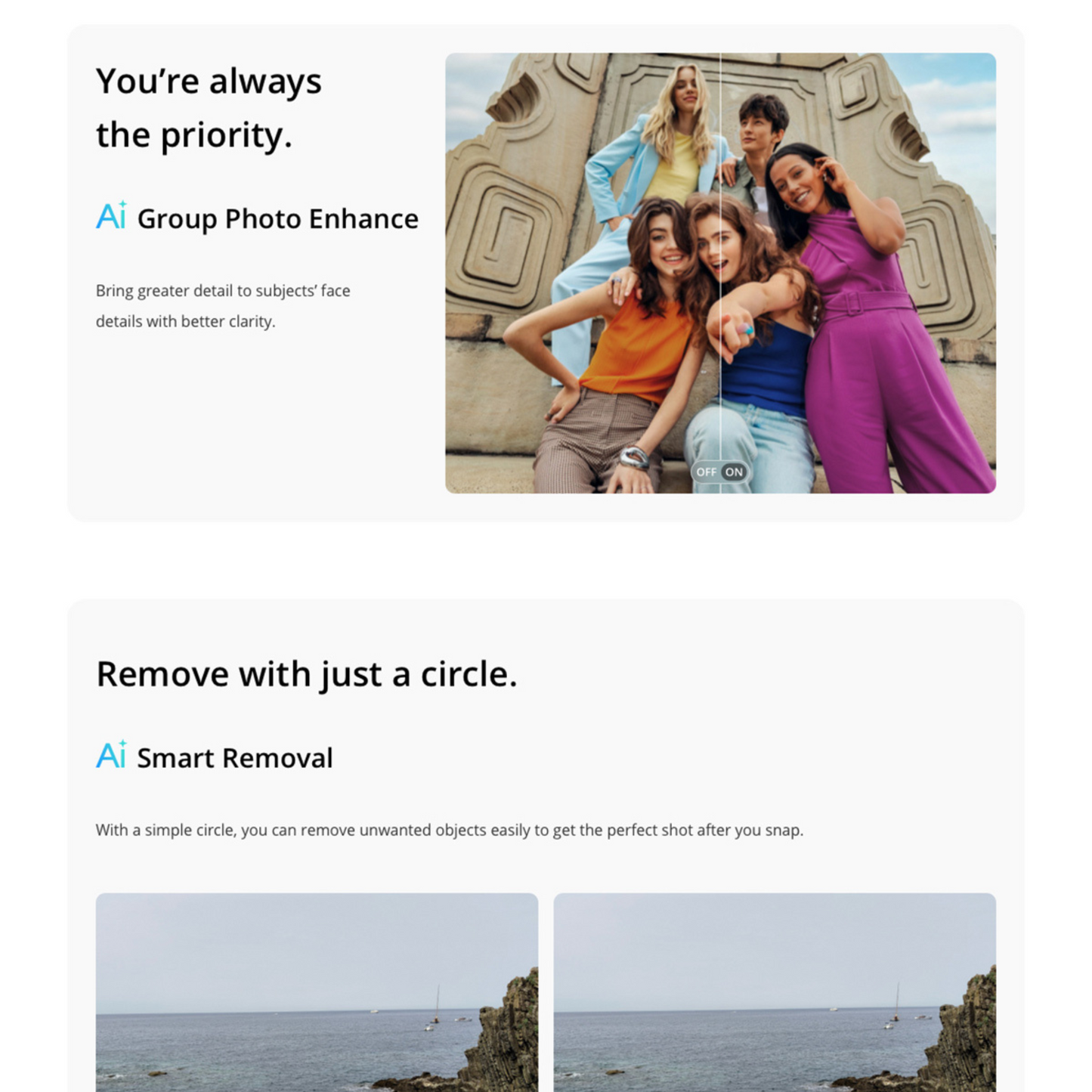Viewport: 1092px width, 1092px height.
Task: Click the AI icon beside Smart Removal
Action: point(111,755)
